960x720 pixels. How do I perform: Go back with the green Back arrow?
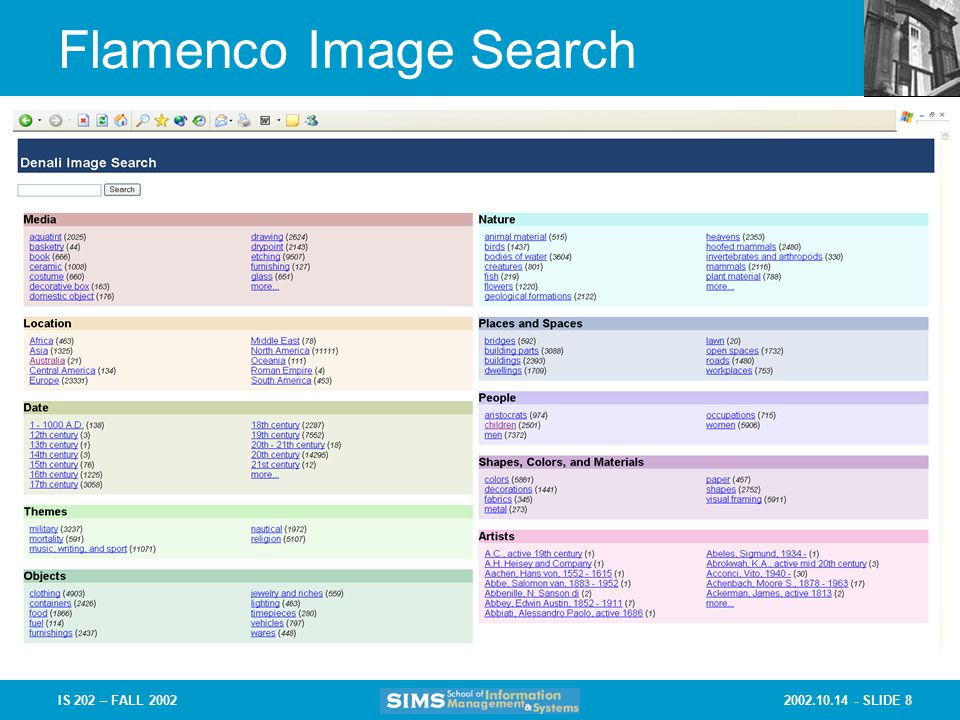click(26, 121)
